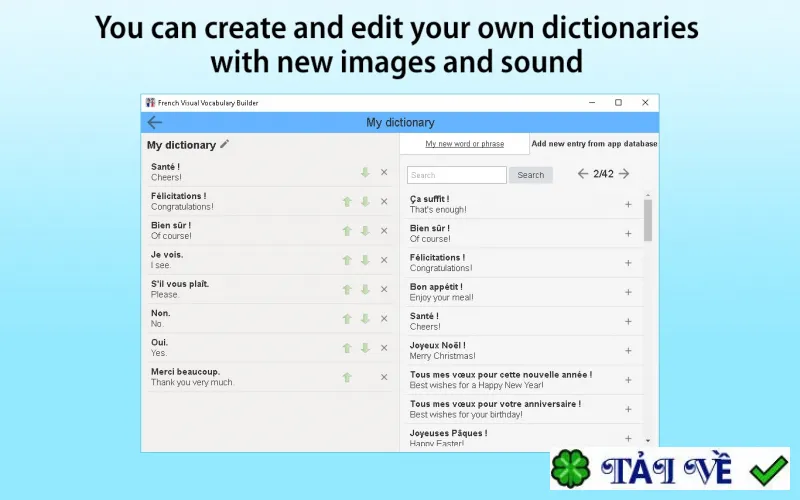Move Santé ! entry down
Image resolution: width=800 pixels, height=500 pixels.
[x=365, y=172]
